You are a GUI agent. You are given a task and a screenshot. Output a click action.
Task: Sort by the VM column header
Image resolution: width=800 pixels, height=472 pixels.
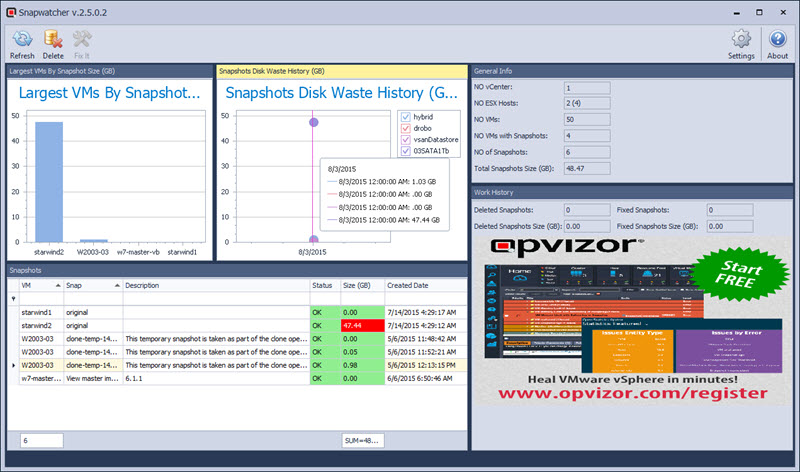point(41,285)
